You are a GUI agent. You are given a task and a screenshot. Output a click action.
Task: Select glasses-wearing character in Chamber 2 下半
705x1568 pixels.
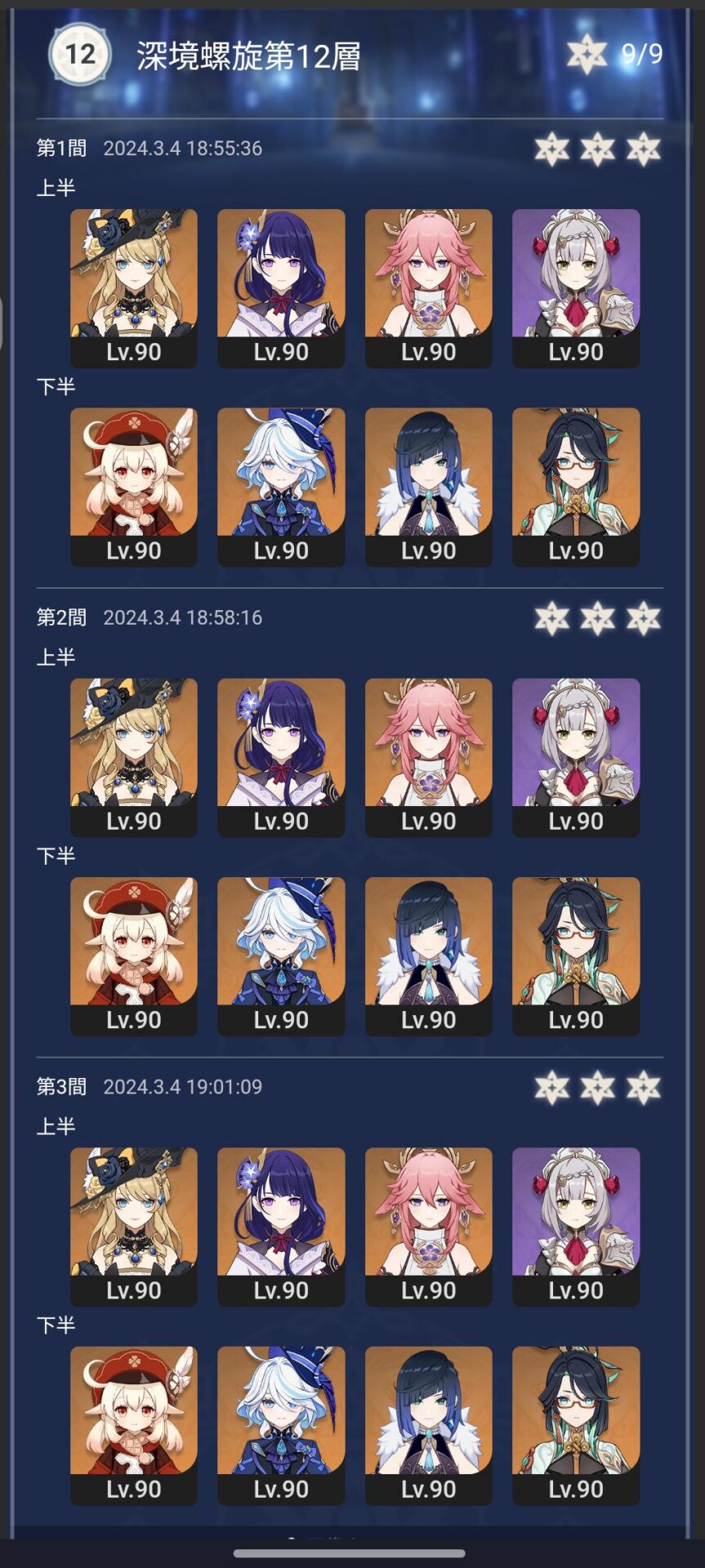pos(576,956)
